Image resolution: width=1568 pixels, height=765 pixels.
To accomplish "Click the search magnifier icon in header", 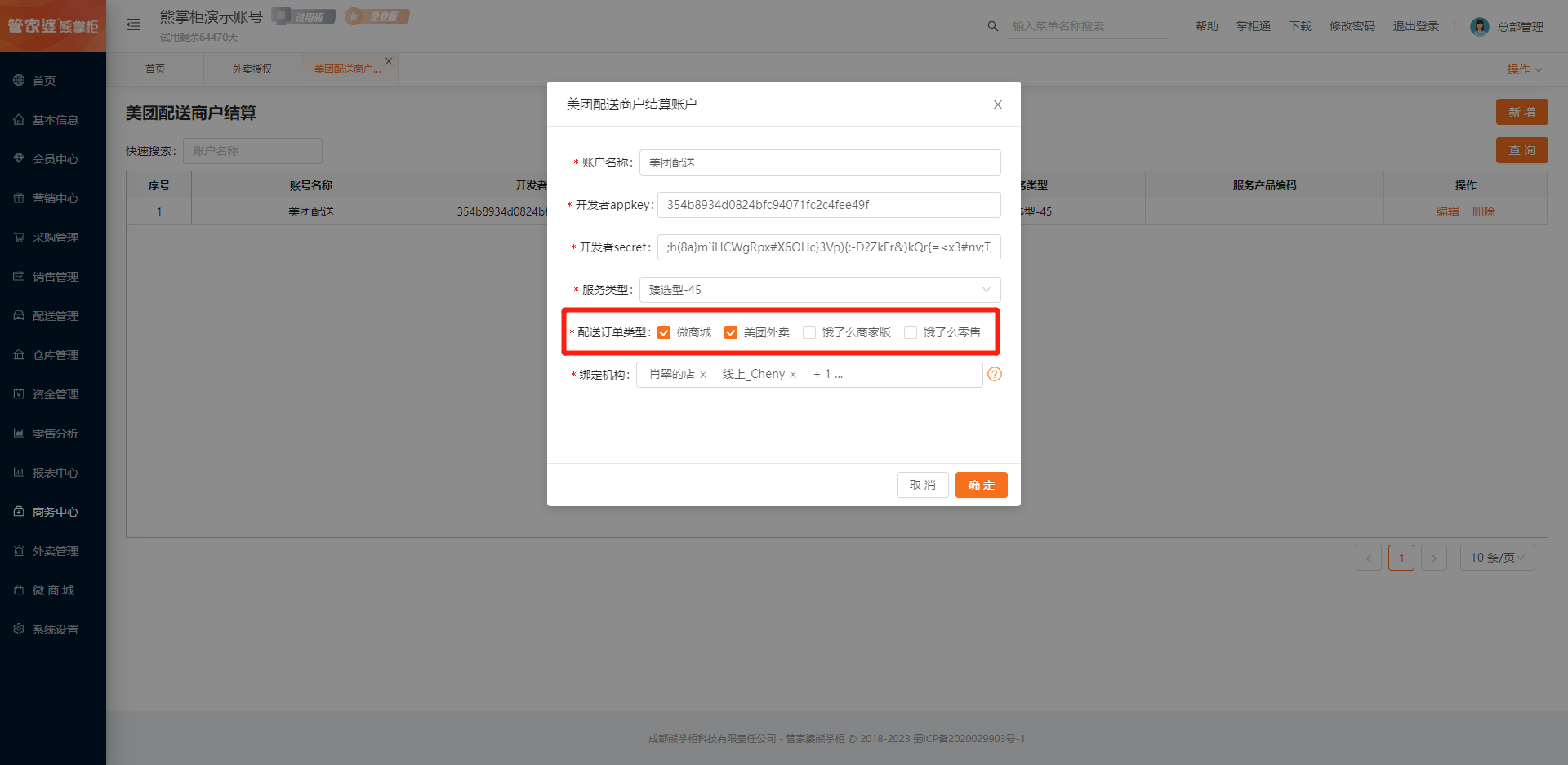I will pos(992,26).
